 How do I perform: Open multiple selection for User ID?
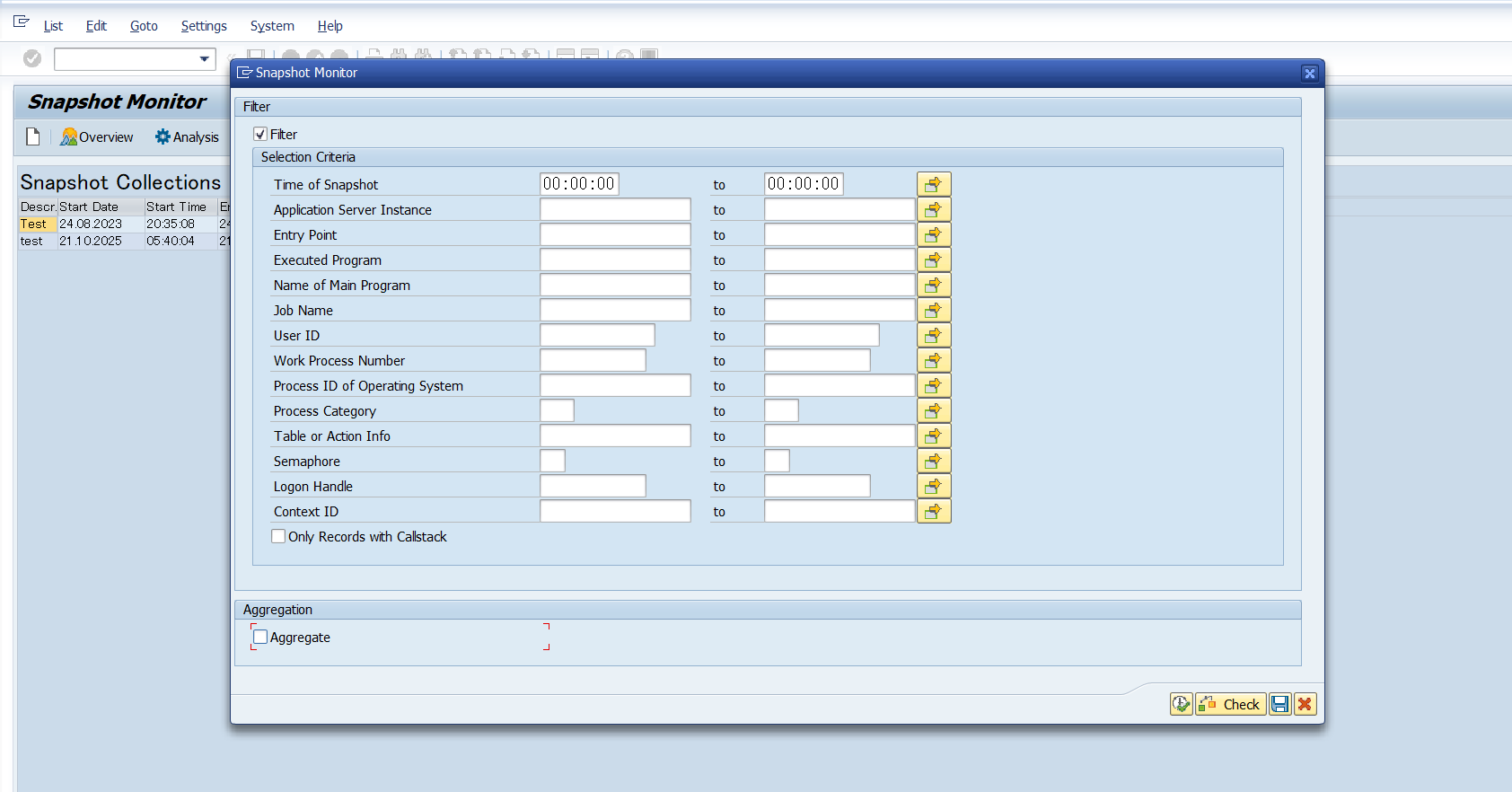pos(933,335)
